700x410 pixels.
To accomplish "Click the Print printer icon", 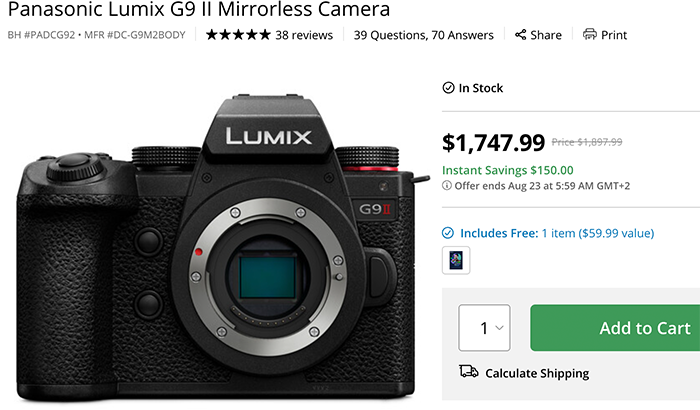I will 590,35.
